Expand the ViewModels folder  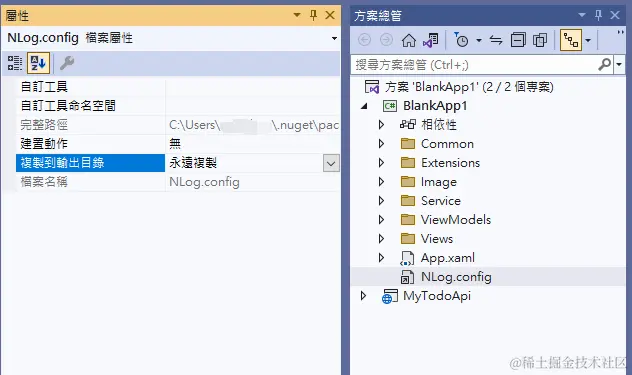click(x=381, y=219)
